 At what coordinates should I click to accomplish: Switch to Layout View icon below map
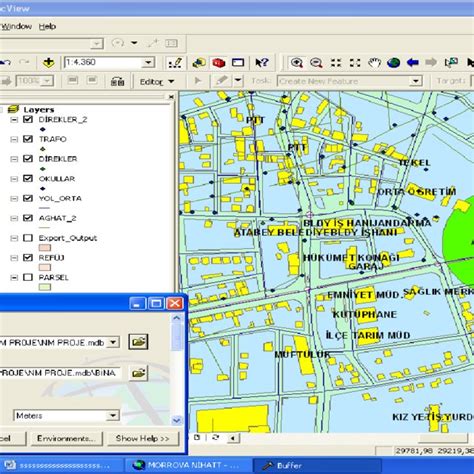[x=197, y=438]
